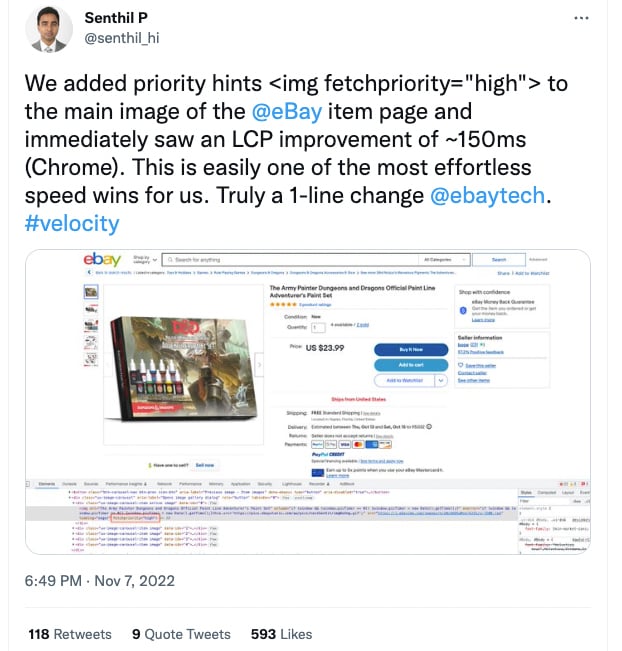Open the @ebaytech mention link
622x651 pixels.
(487, 196)
